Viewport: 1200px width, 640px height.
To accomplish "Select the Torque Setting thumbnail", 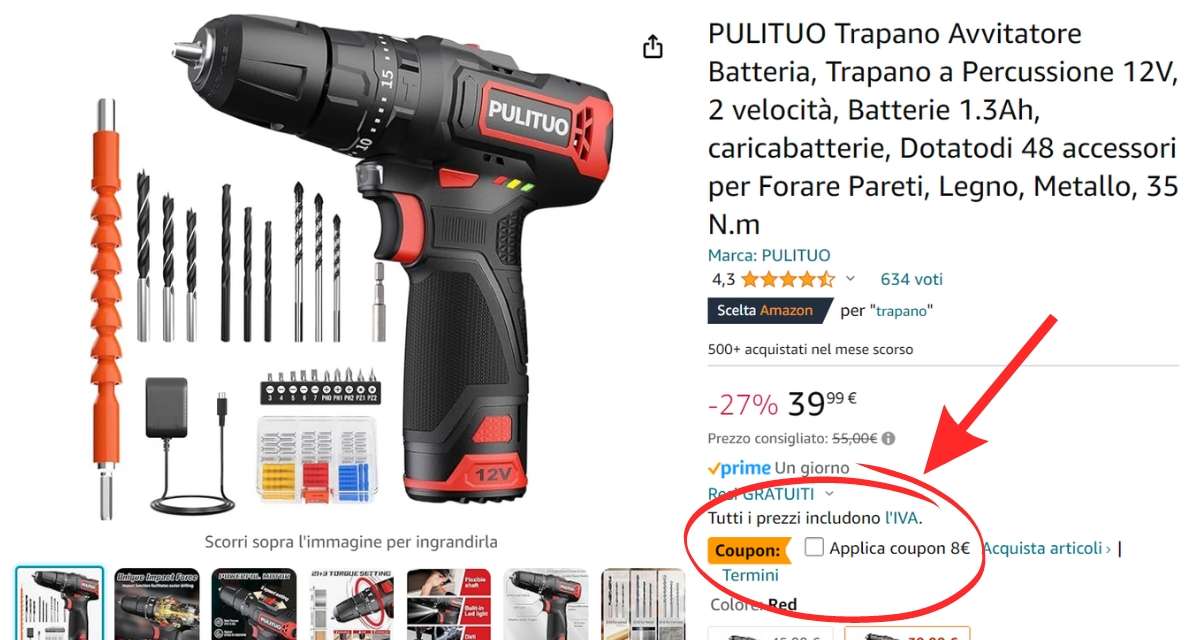I will (x=351, y=604).
